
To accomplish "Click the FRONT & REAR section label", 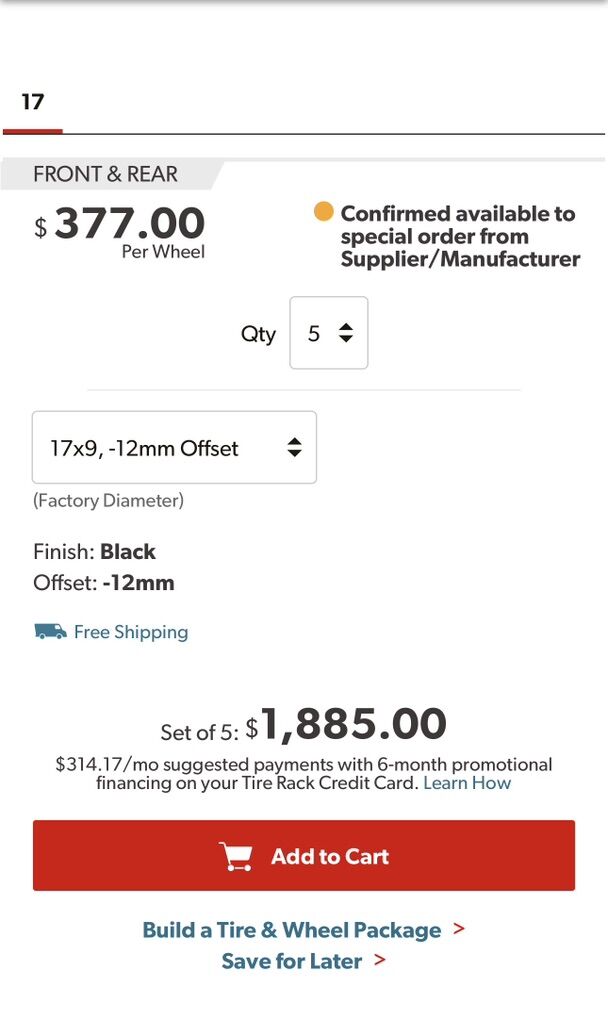I will (105, 174).
